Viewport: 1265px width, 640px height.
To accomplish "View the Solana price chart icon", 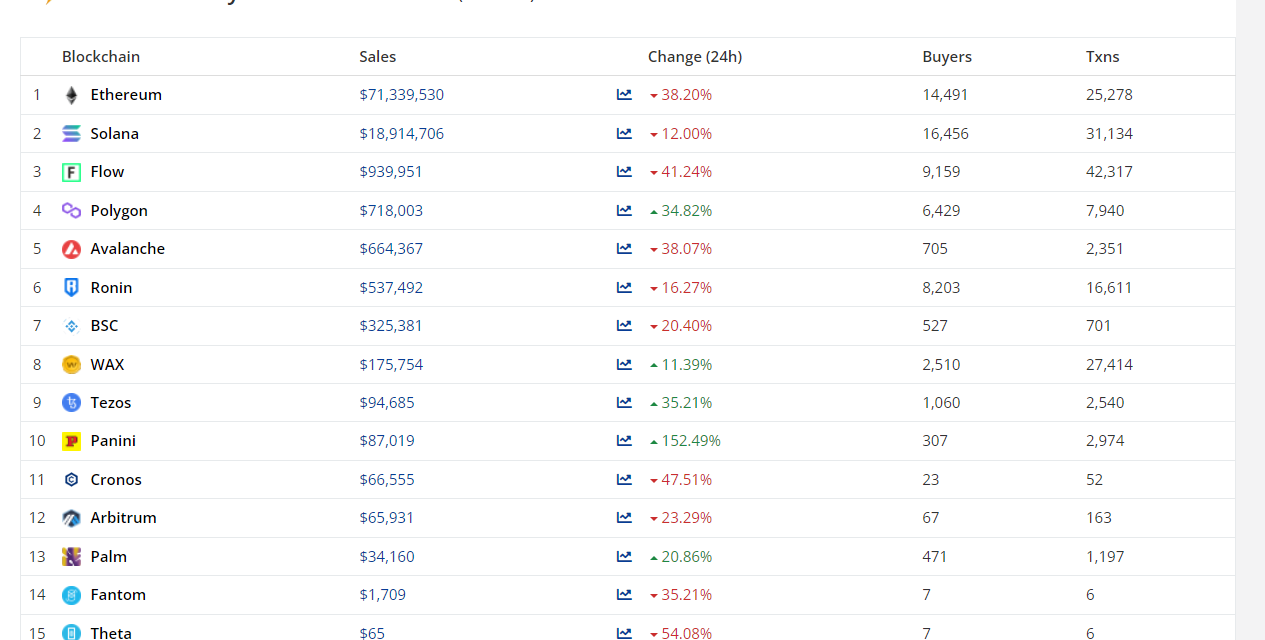I will (625, 133).
